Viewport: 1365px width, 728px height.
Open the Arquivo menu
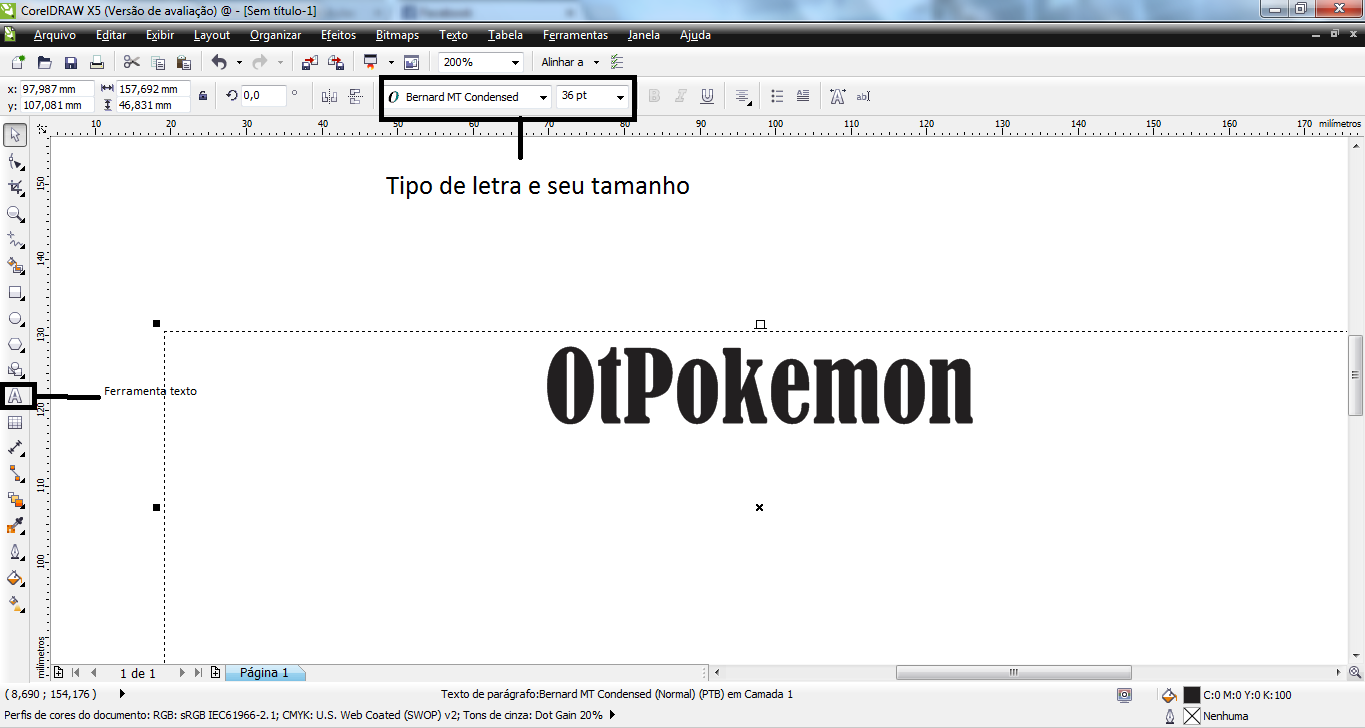[54, 34]
